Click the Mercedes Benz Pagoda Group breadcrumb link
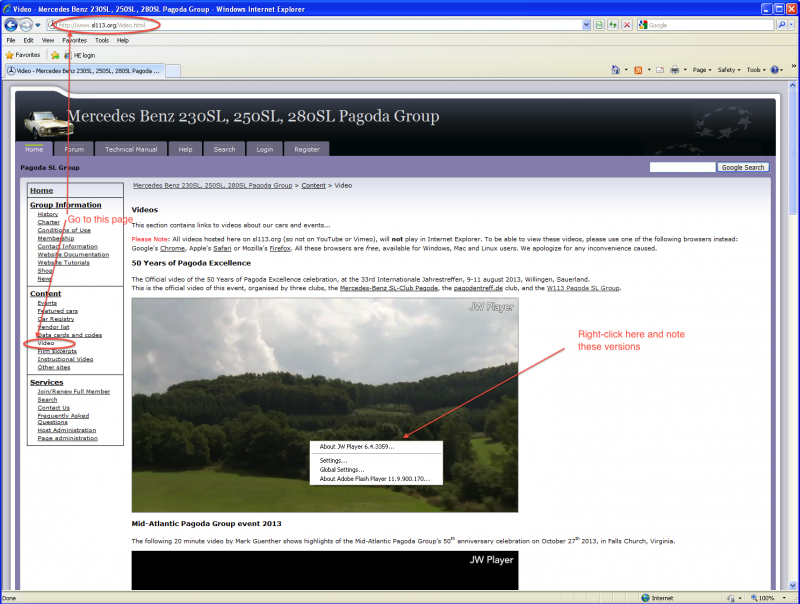Viewport: 800px width, 604px height. pos(213,186)
